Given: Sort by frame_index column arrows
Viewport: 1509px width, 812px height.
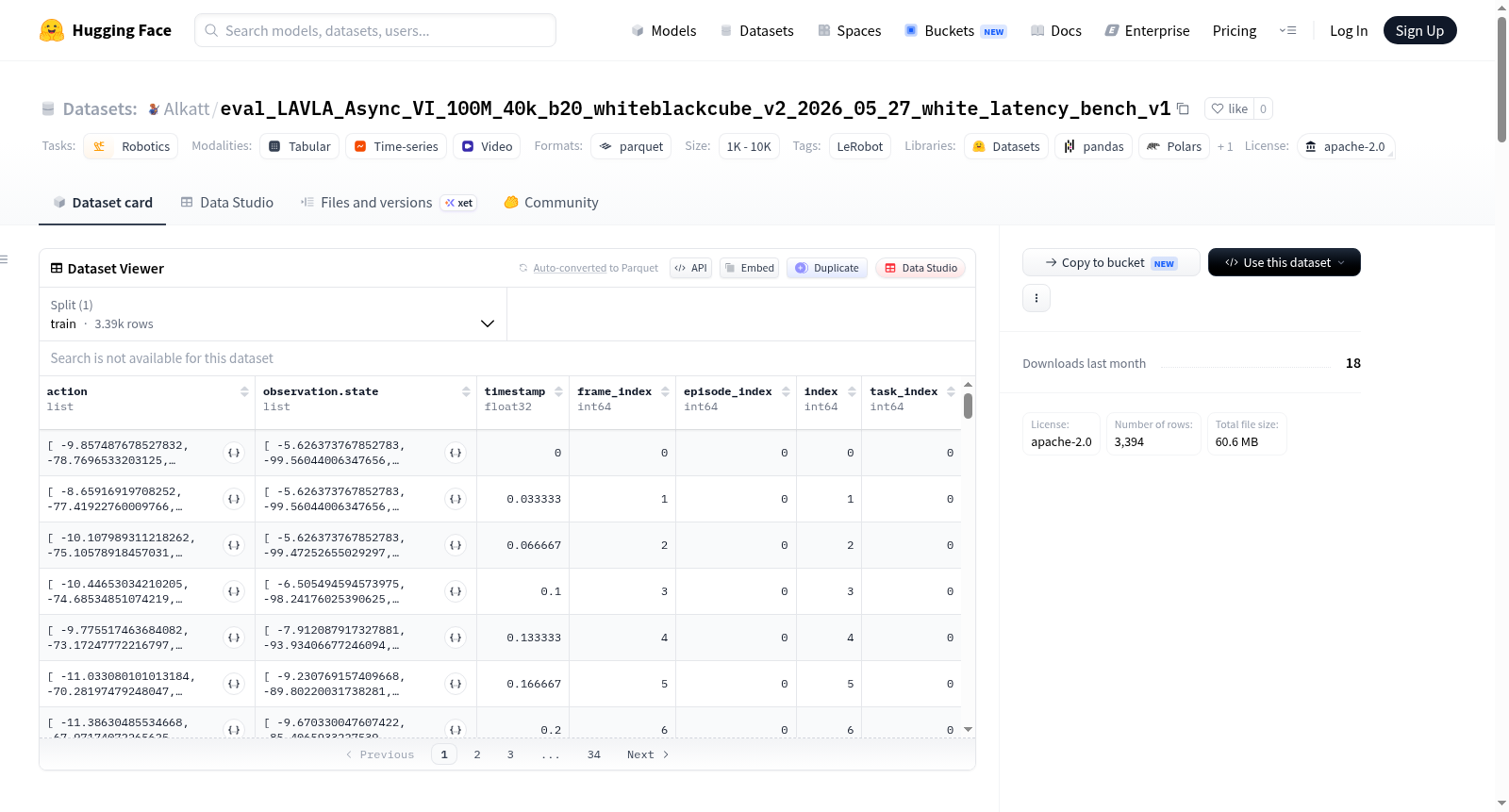Looking at the screenshot, I should tap(665, 391).
